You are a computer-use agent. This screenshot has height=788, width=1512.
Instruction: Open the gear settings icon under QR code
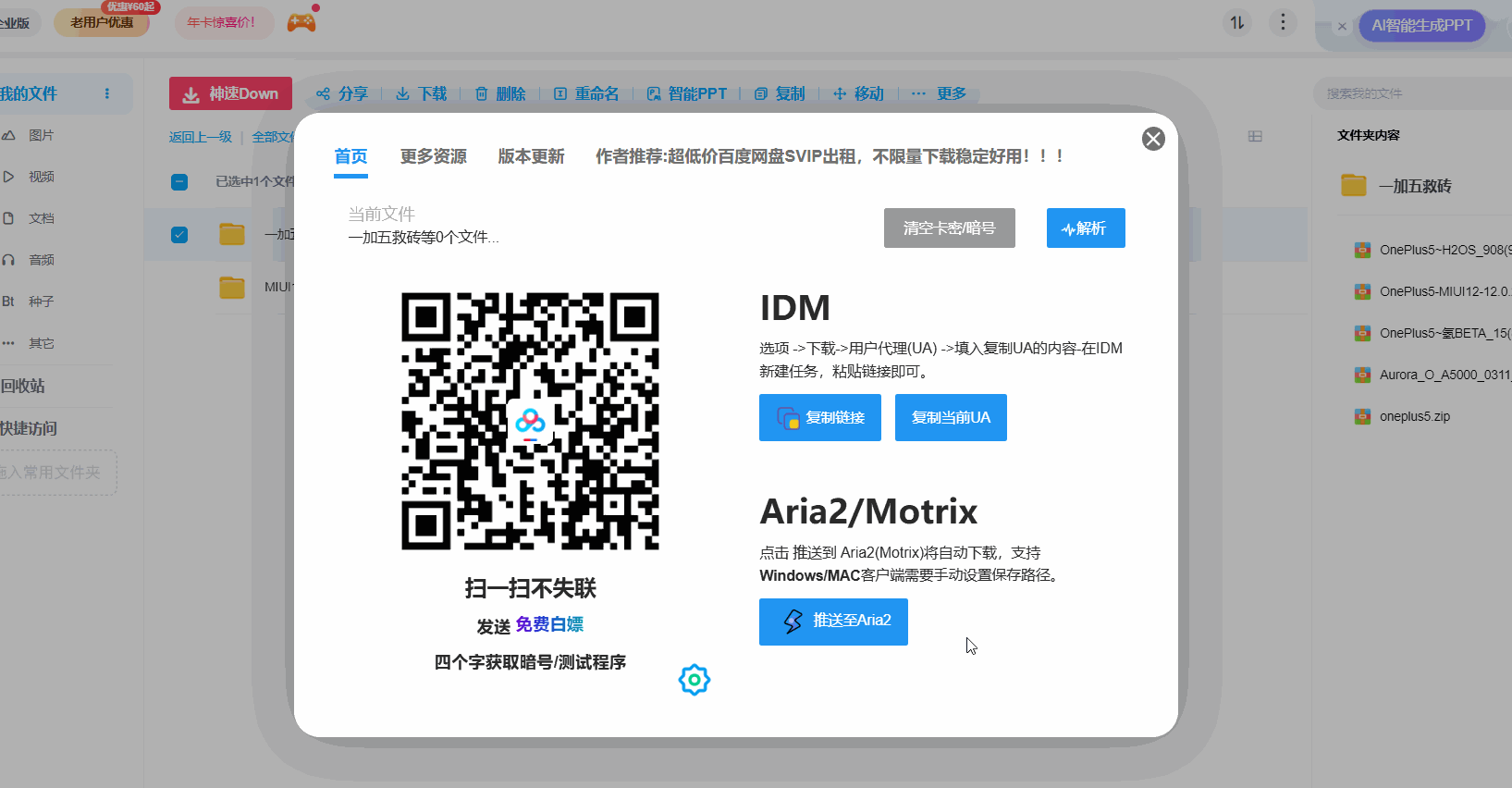[695, 680]
